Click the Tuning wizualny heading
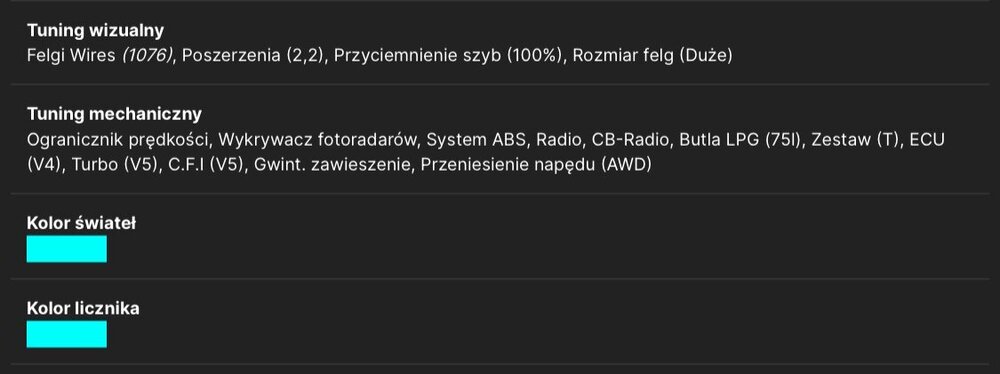 coord(95,30)
